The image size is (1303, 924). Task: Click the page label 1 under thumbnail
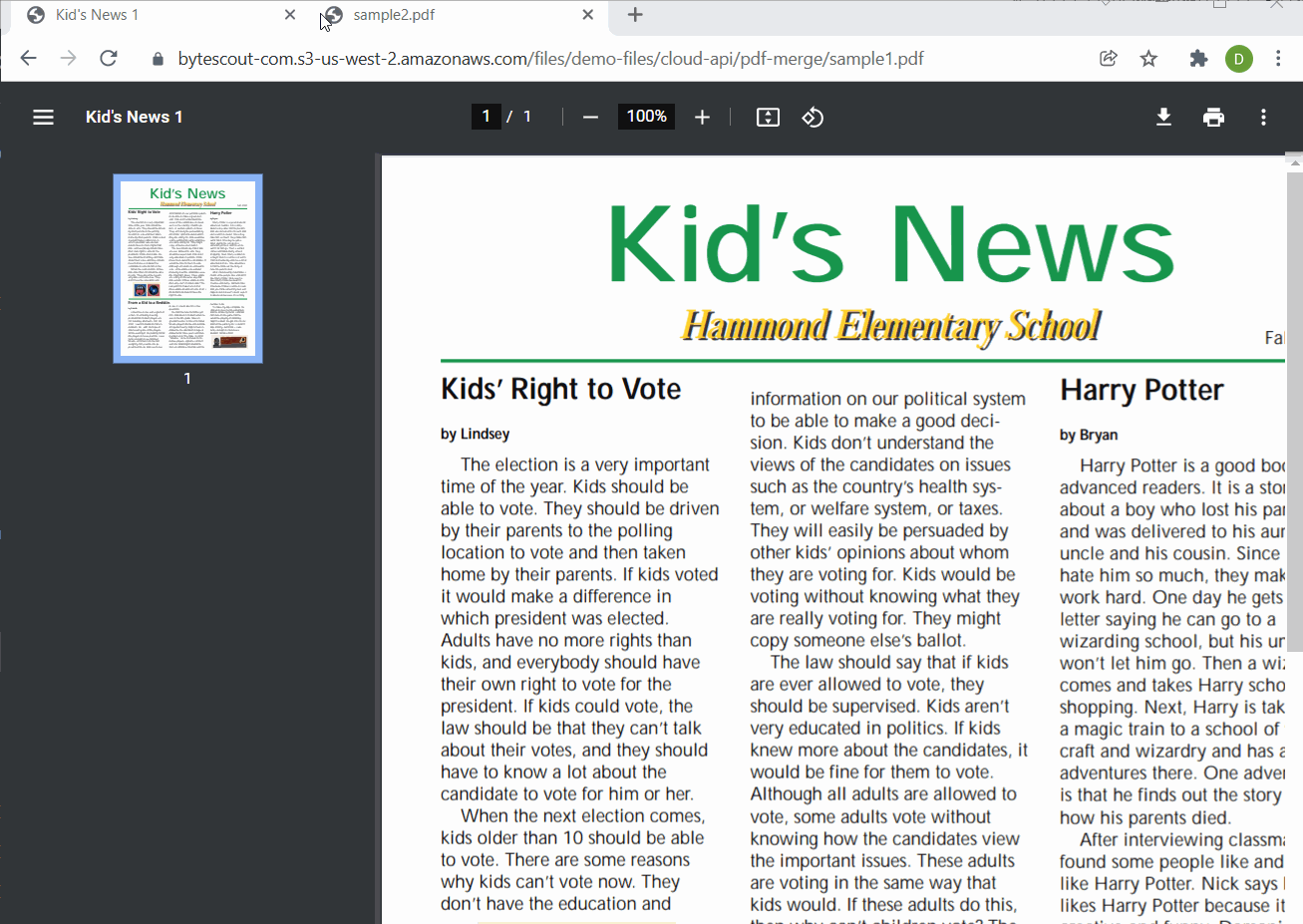187,378
